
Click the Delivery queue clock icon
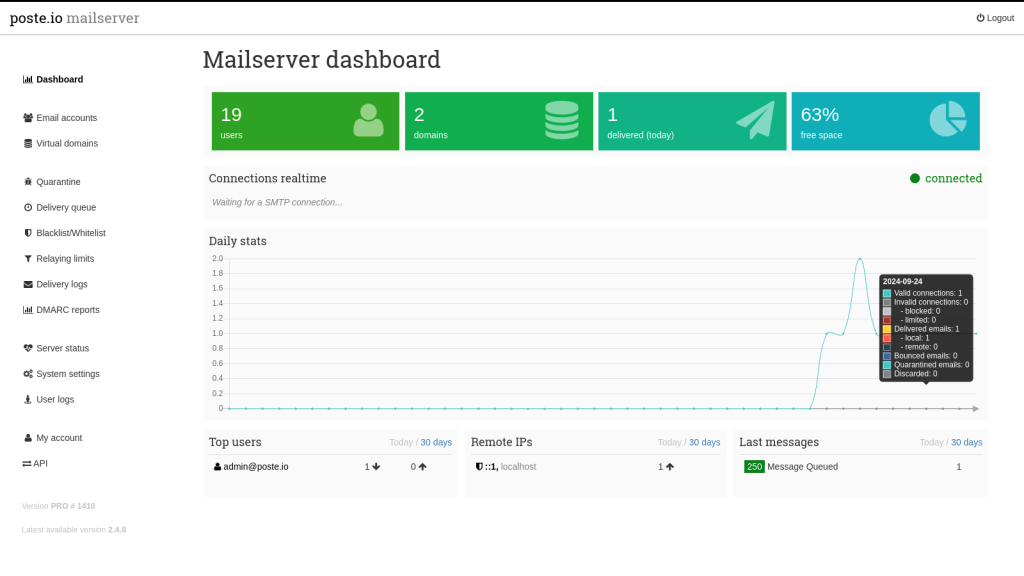click(27, 207)
